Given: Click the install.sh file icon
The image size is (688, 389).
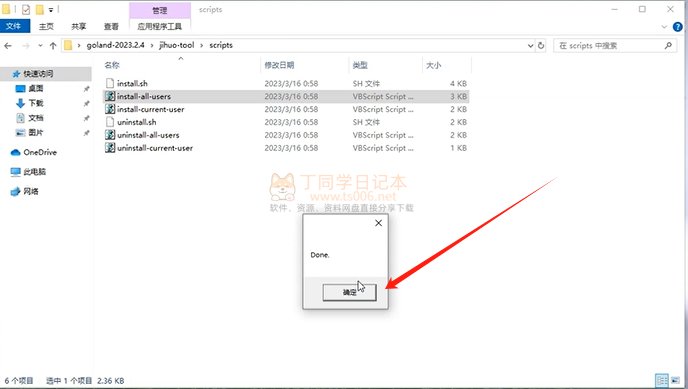Looking at the screenshot, I should (x=110, y=83).
